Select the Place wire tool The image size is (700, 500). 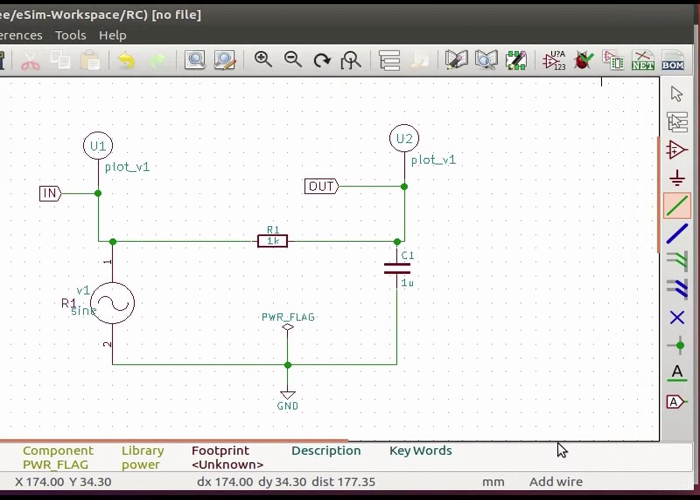point(677,206)
